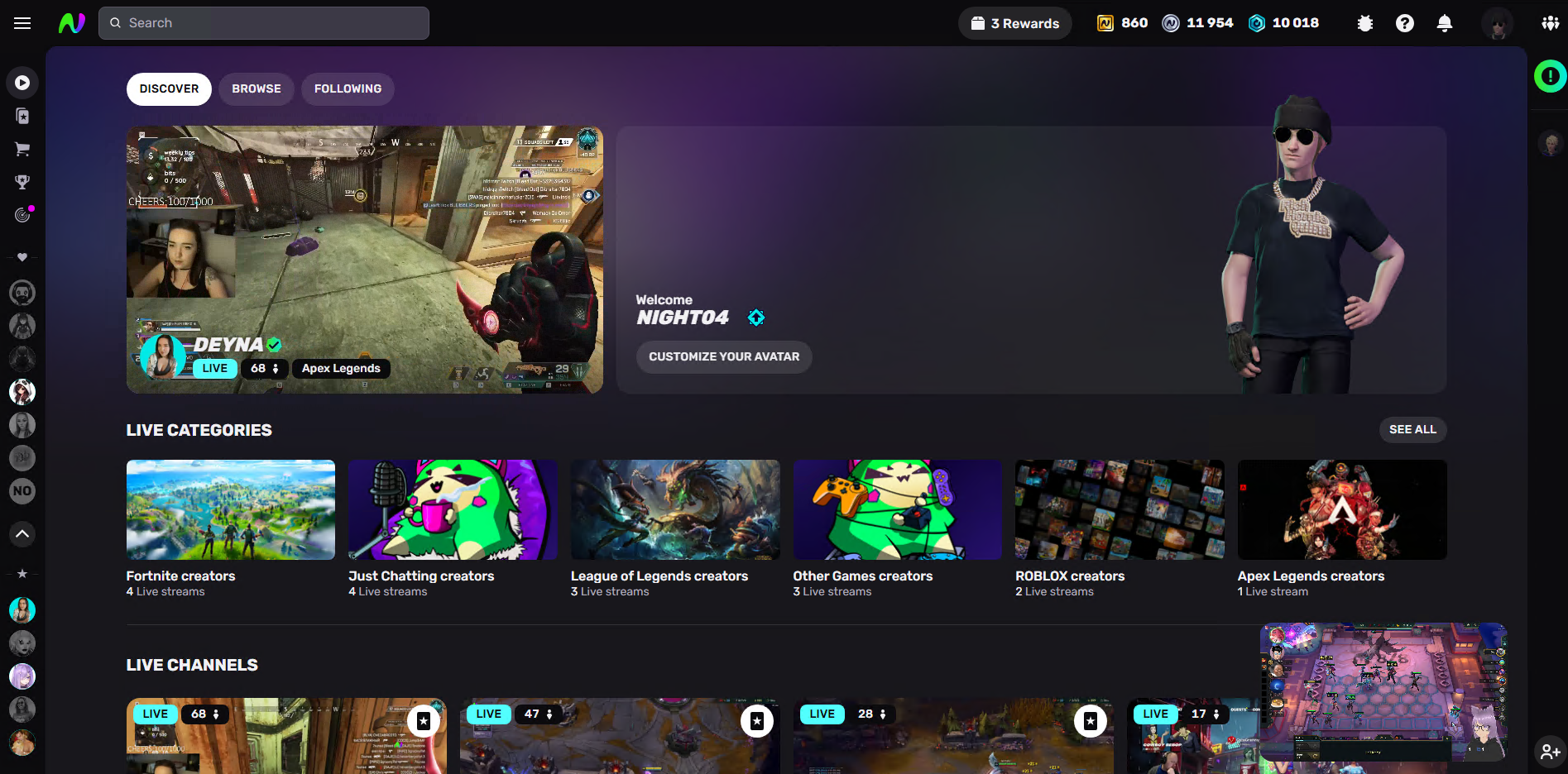Open the play/home icon in the sidebar
This screenshot has width=1568, height=774.
click(22, 83)
